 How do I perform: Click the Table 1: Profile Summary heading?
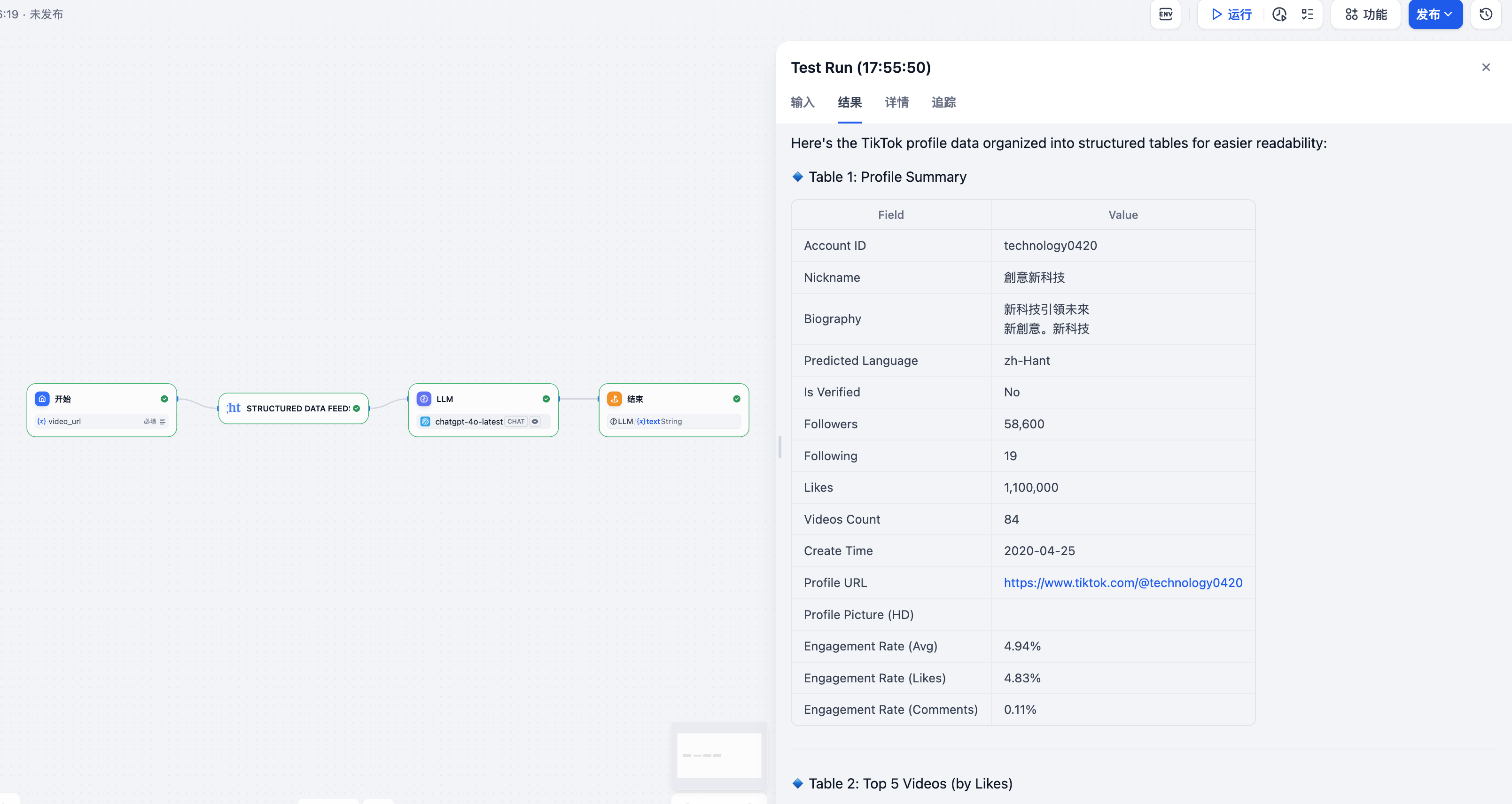click(888, 177)
